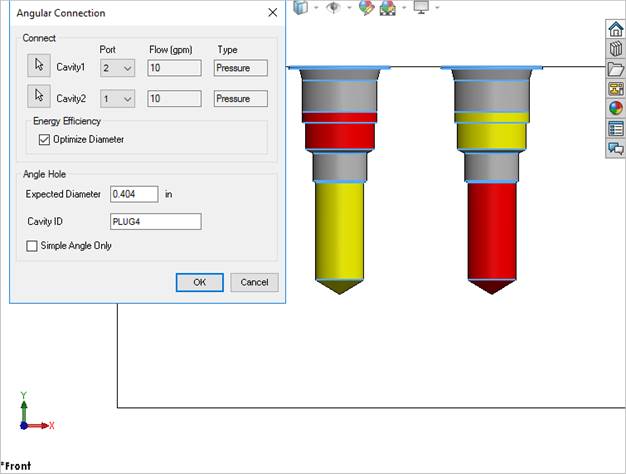Click the Cavity2 Flow input field
Screen dimensions: 626x474
coord(174,99)
